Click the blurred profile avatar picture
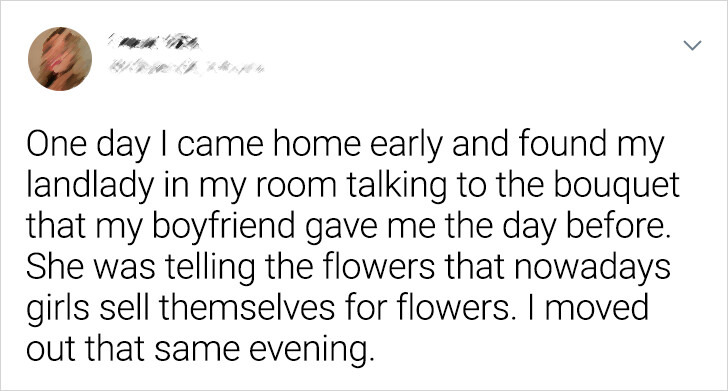This screenshot has width=728, height=391. 60,59
